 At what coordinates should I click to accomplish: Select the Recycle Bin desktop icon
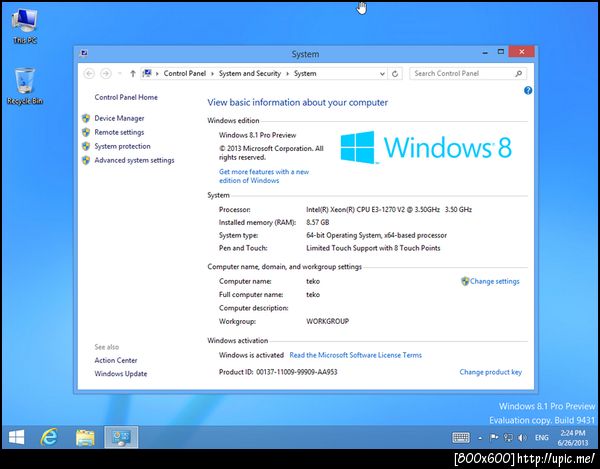click(24, 86)
